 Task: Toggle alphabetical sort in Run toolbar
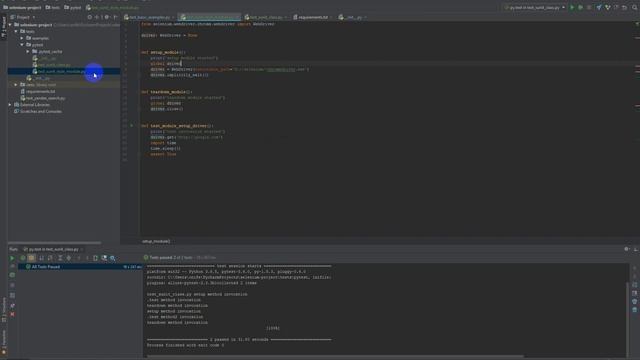41,258
